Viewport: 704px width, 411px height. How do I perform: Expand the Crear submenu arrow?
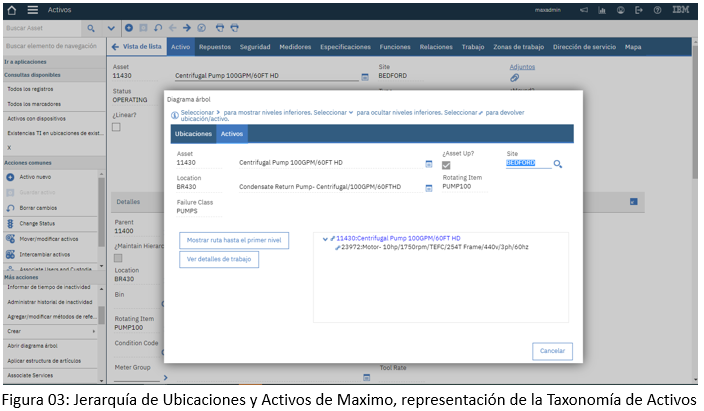point(94,331)
